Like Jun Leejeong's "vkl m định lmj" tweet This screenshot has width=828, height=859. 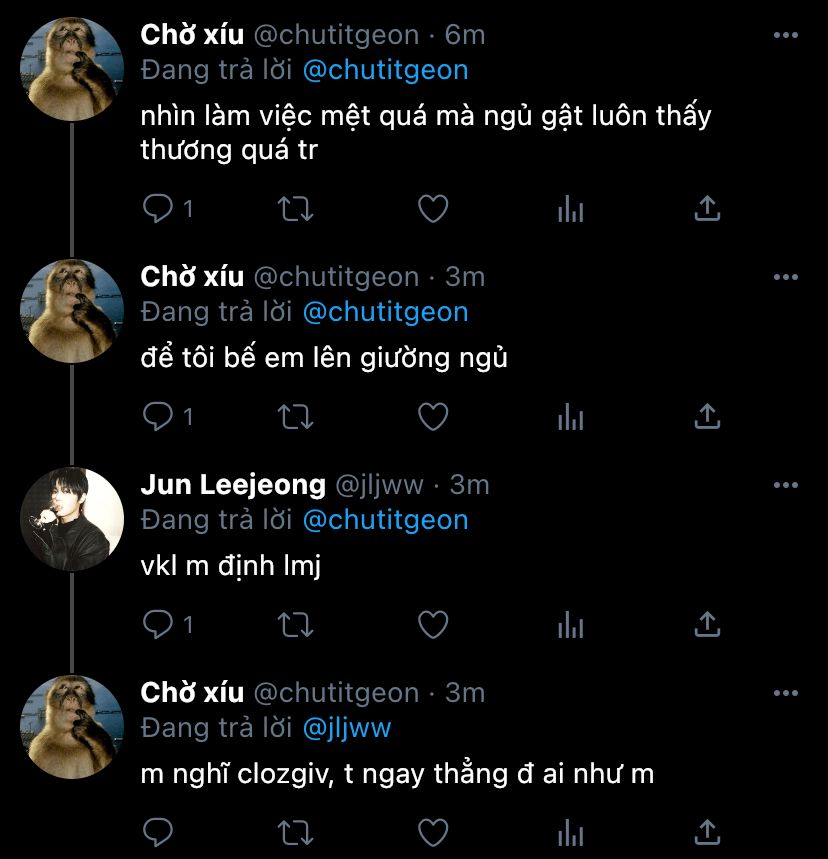(433, 625)
